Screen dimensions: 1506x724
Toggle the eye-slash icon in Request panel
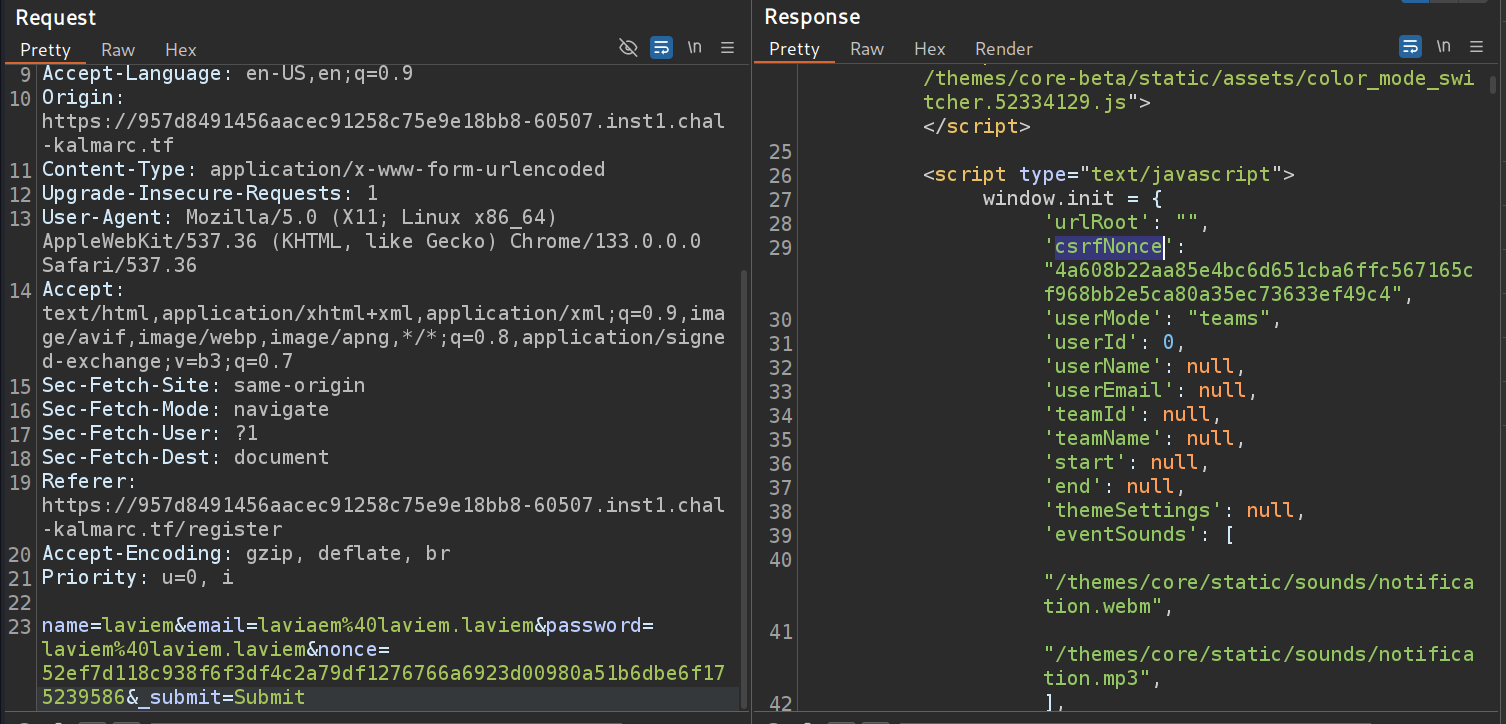pos(629,48)
